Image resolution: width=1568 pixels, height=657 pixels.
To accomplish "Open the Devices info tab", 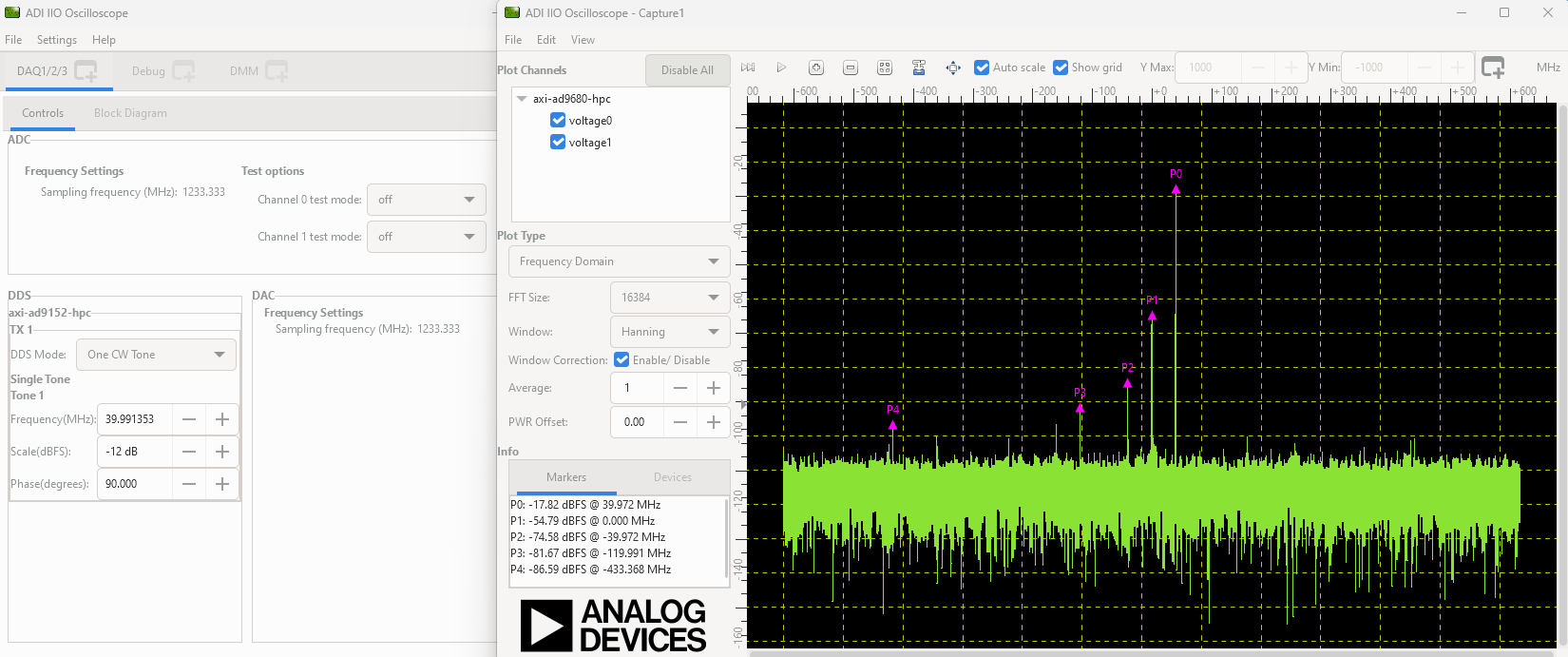I will coord(673,477).
